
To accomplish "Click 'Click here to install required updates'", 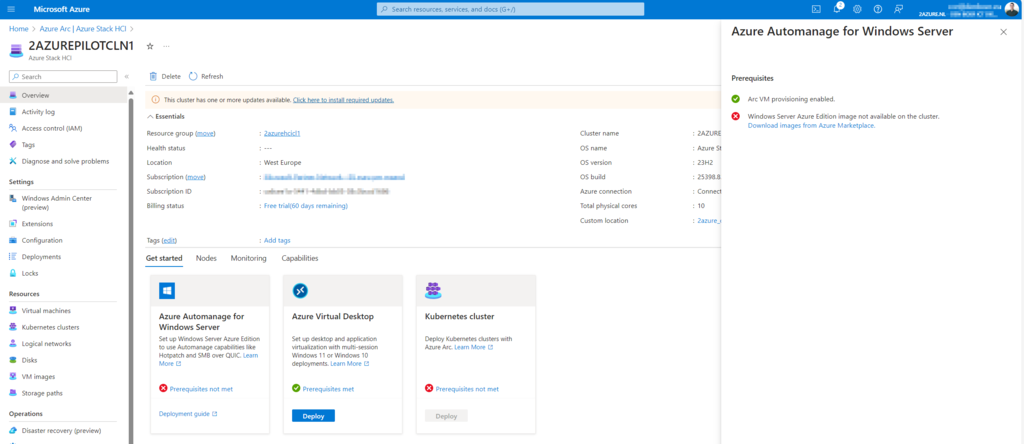I will (x=344, y=100).
